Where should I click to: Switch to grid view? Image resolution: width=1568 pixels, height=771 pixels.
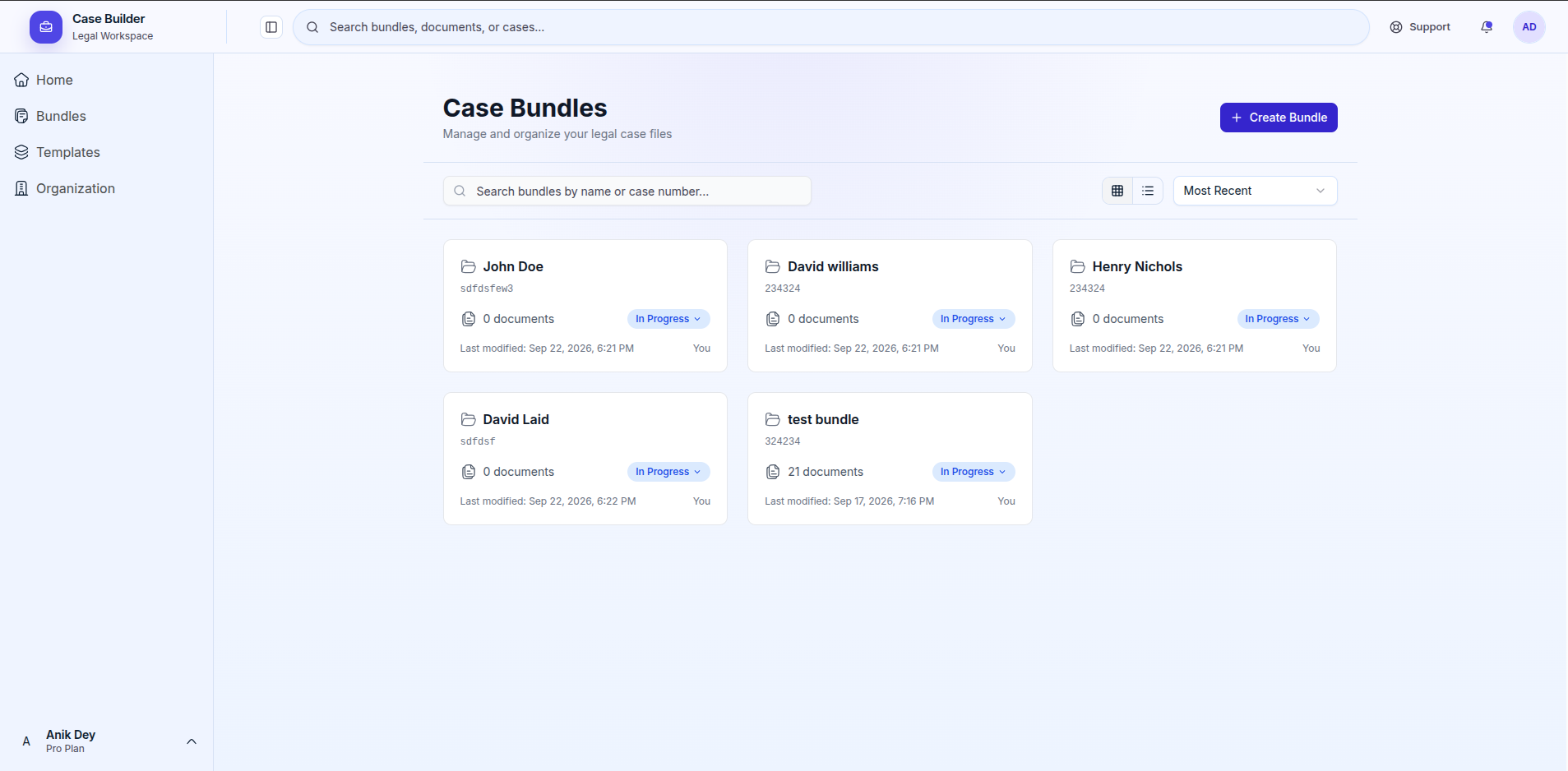click(x=1117, y=191)
